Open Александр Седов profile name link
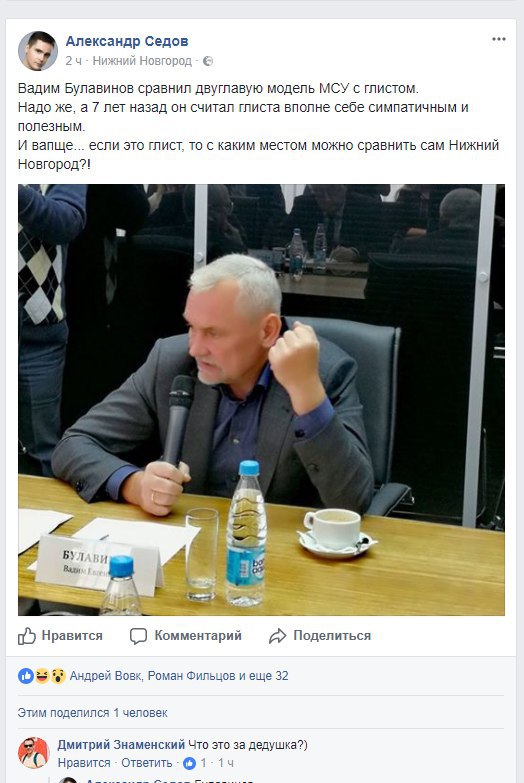This screenshot has width=524, height=783. [127, 41]
